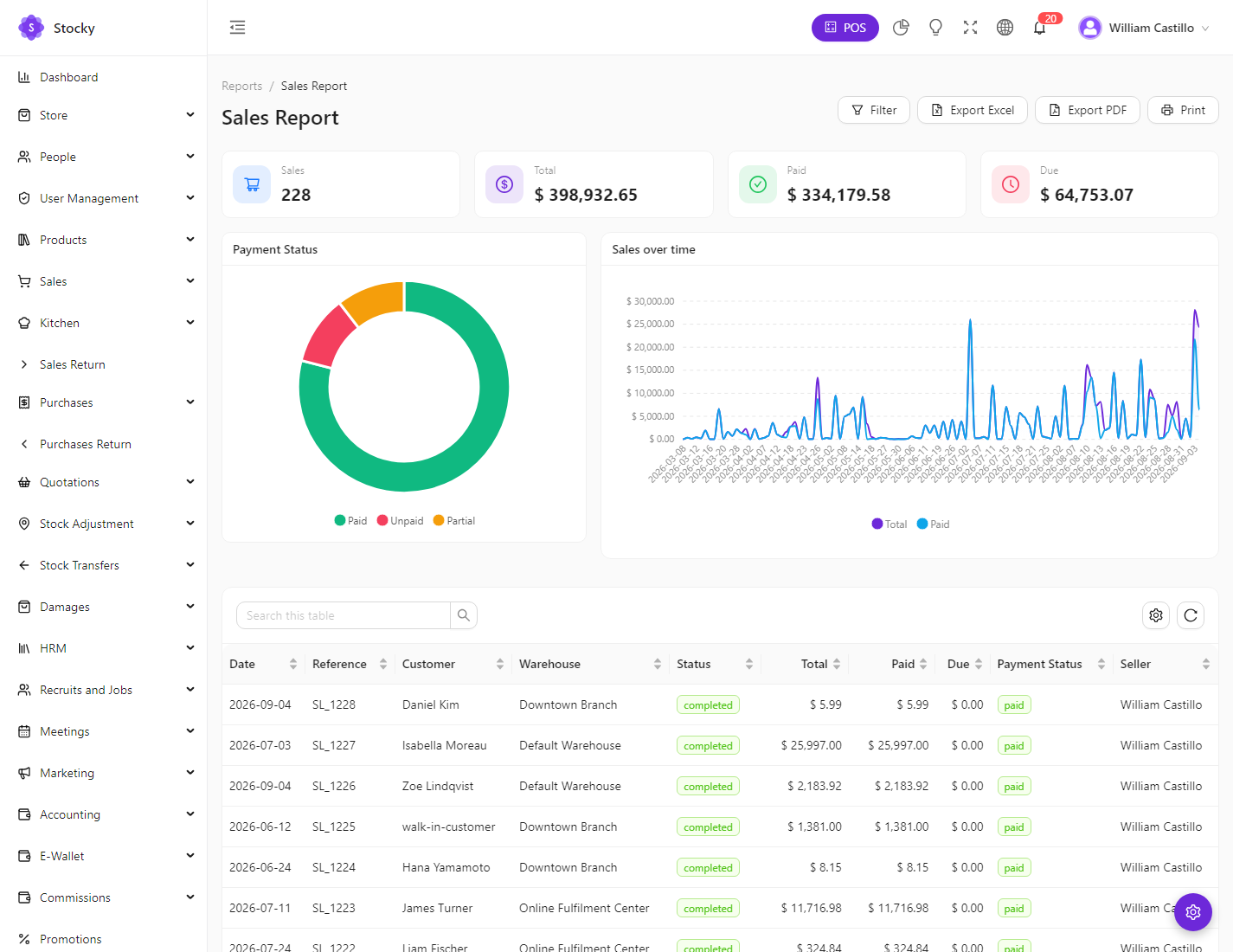Screen dimensions: 1246x952
Task: Click the Total dollar icon card
Action: [x=504, y=184]
